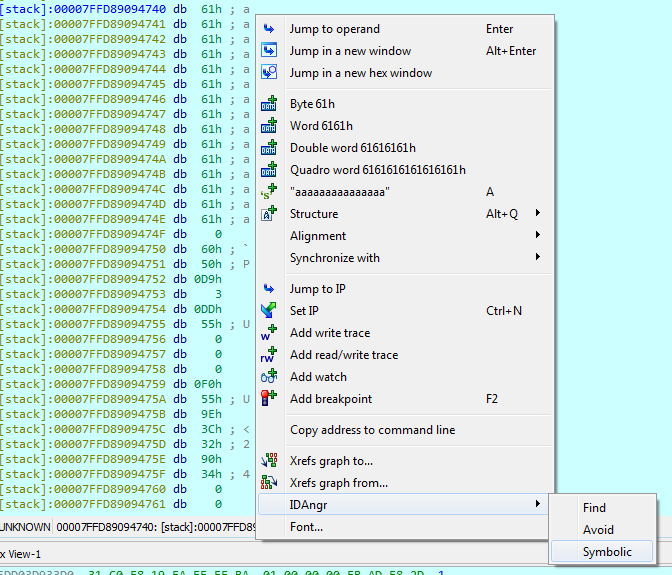Viewport: 672px width, 575px height.
Task: Convert to Quadro word 6161616161616161h
Action: (404, 170)
